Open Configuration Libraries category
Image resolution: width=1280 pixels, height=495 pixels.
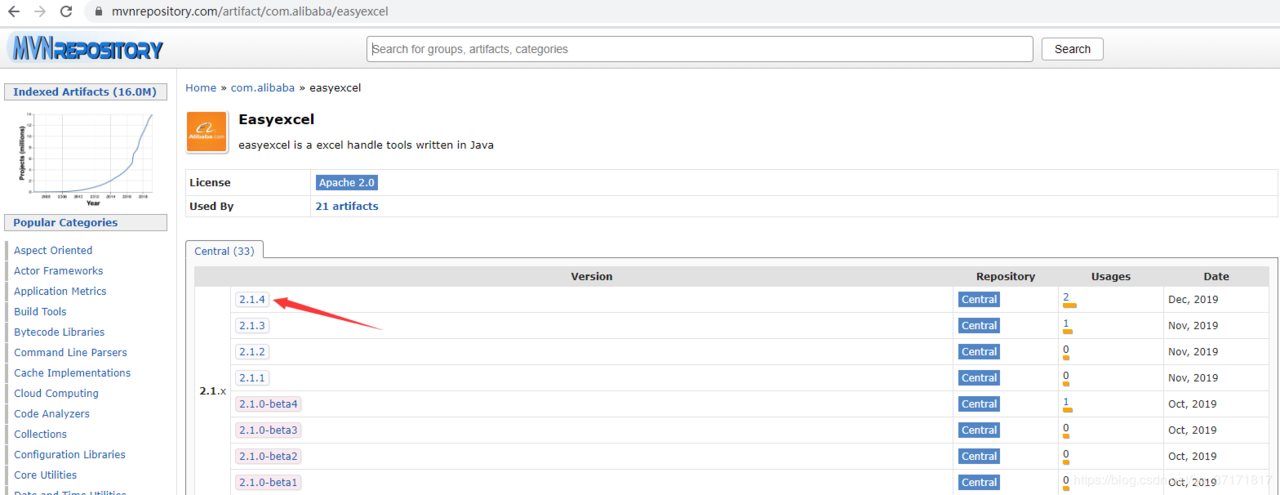click(x=70, y=454)
